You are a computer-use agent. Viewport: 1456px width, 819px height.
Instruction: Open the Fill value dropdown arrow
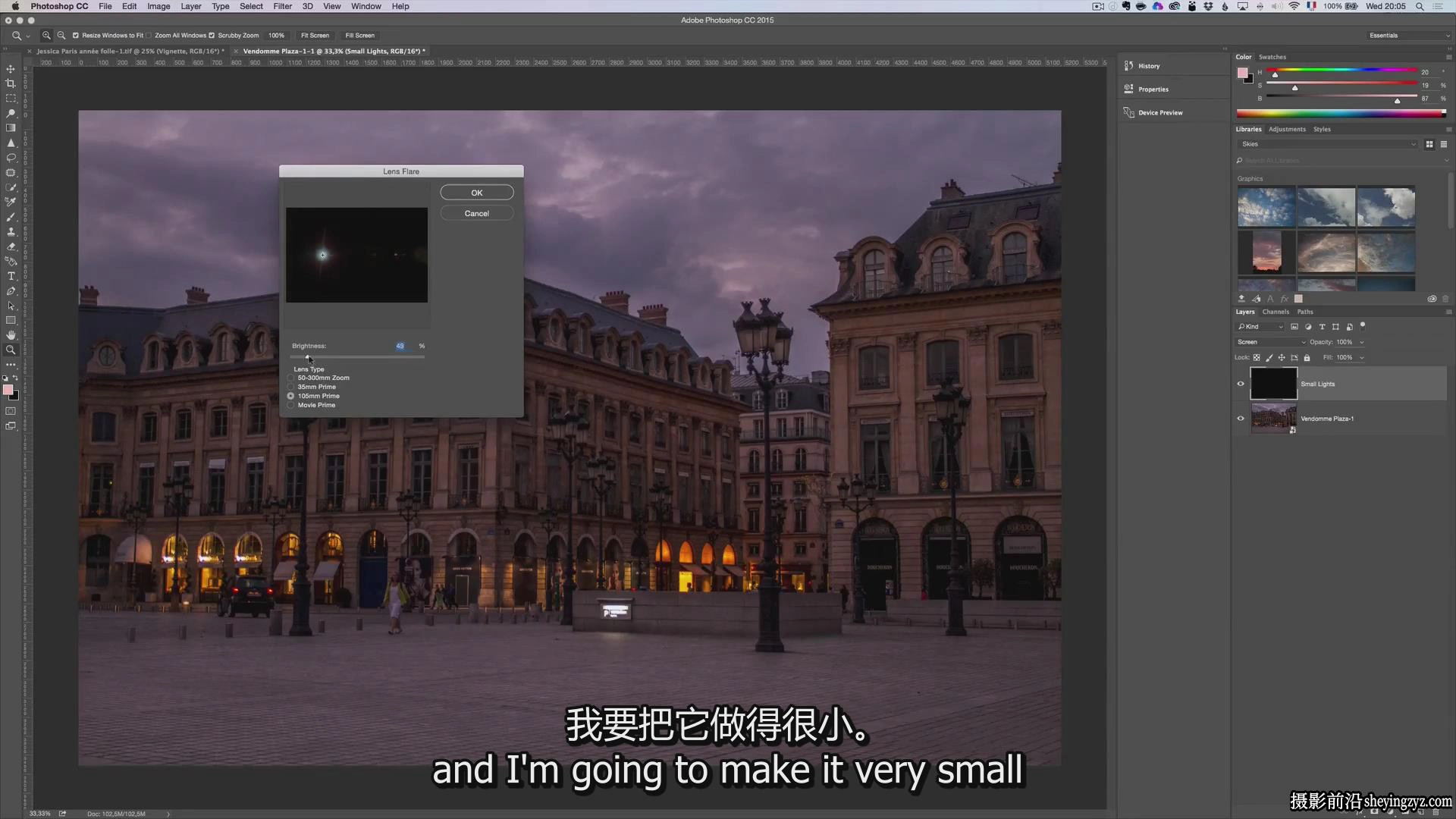(1362, 358)
